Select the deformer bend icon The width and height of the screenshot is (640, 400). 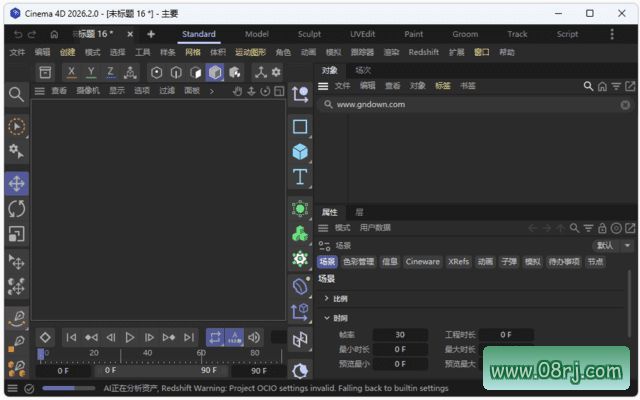click(x=300, y=287)
